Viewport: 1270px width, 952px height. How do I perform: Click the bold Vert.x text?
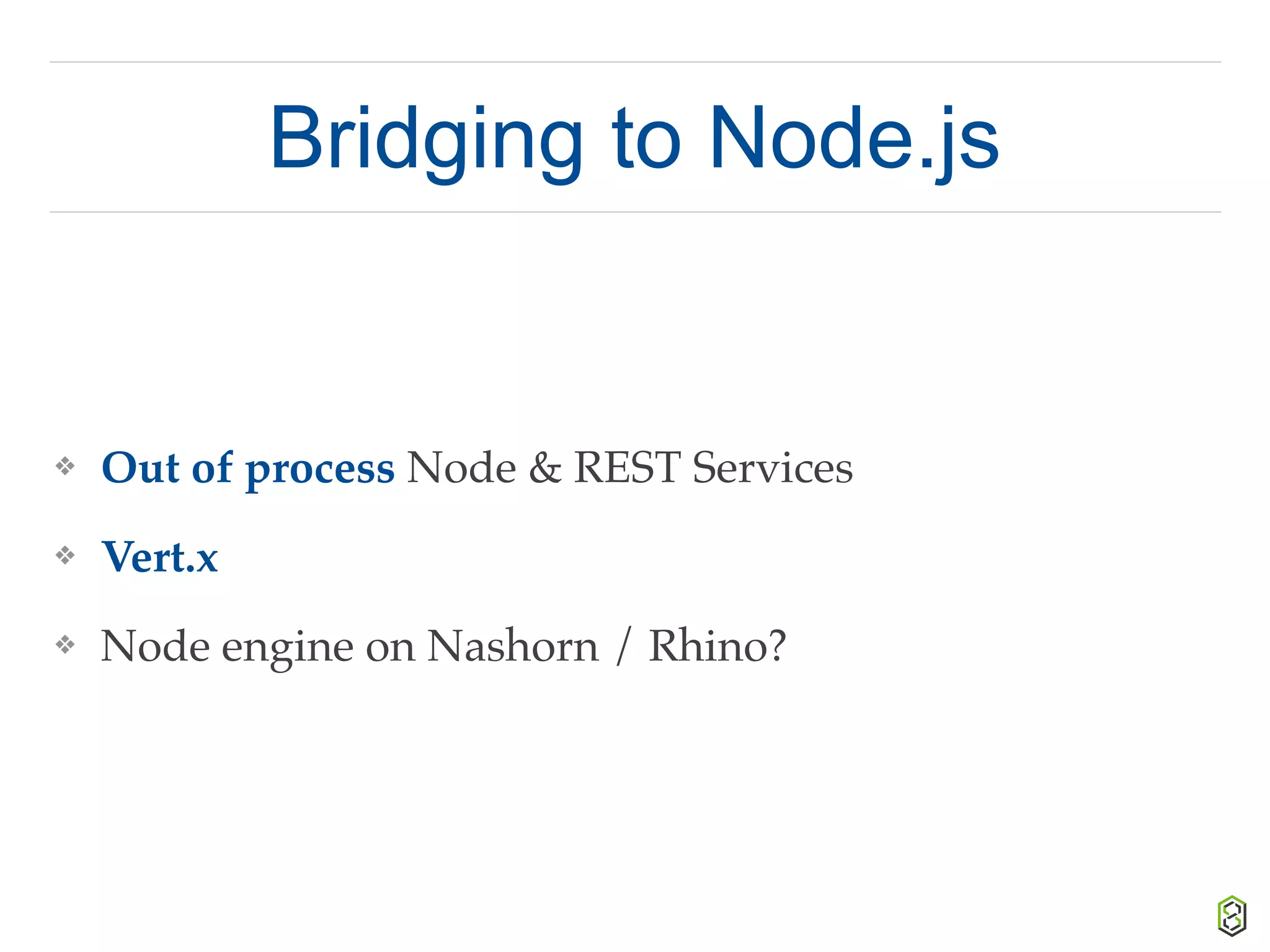(160, 557)
